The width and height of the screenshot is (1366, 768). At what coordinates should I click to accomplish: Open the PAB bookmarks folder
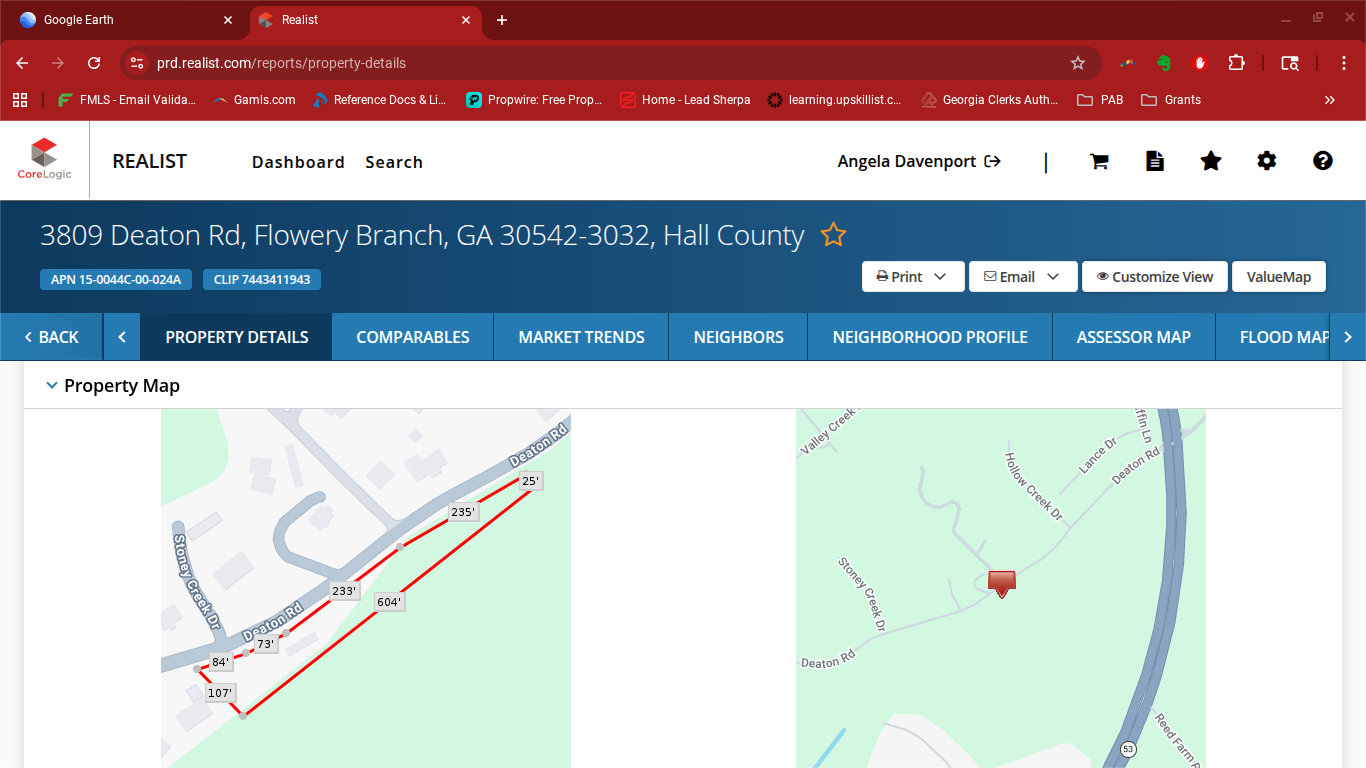(x=1100, y=100)
